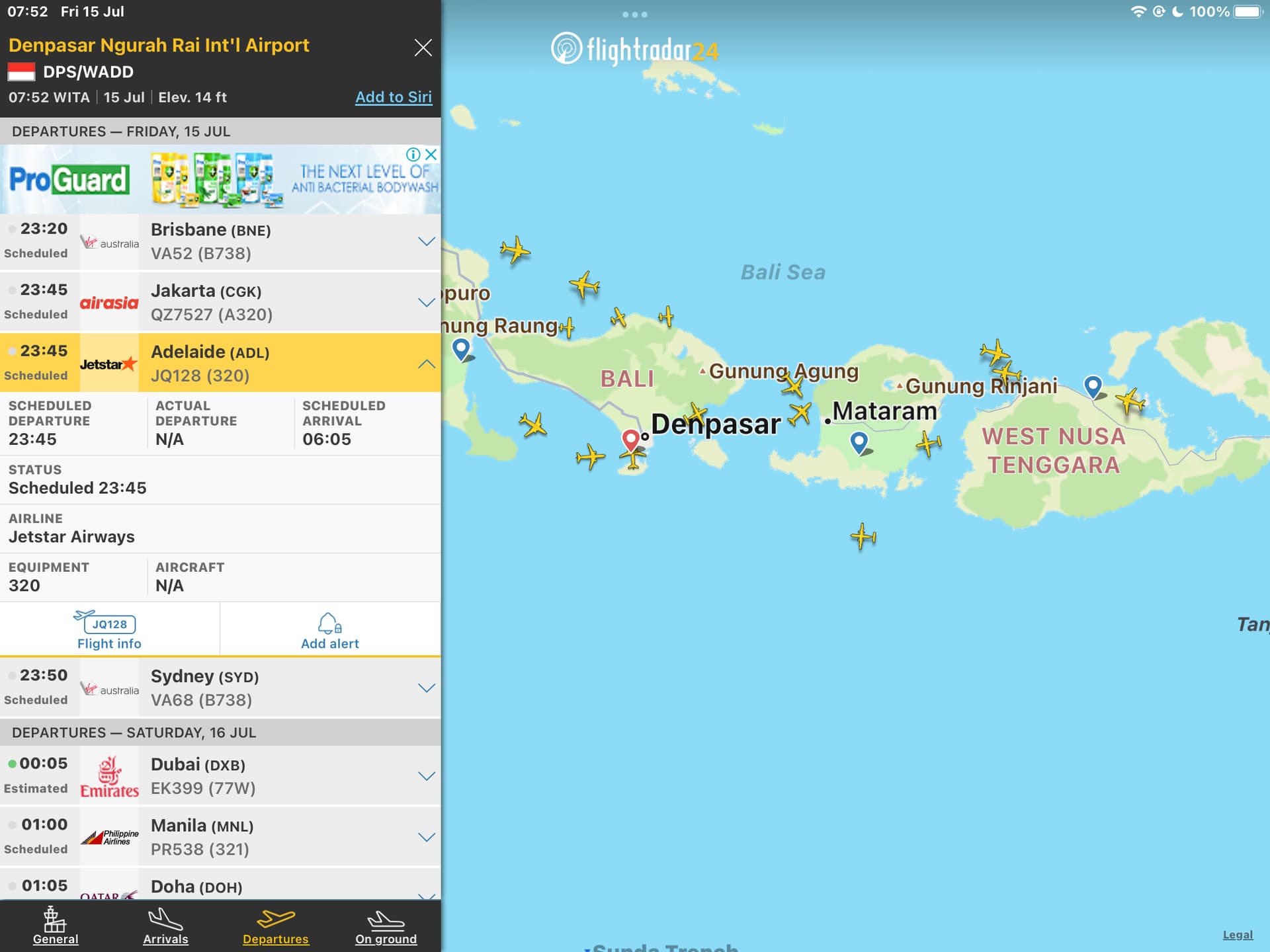The height and width of the screenshot is (952, 1270).
Task: Select the lone aircraft south of Lombok
Action: point(863,536)
